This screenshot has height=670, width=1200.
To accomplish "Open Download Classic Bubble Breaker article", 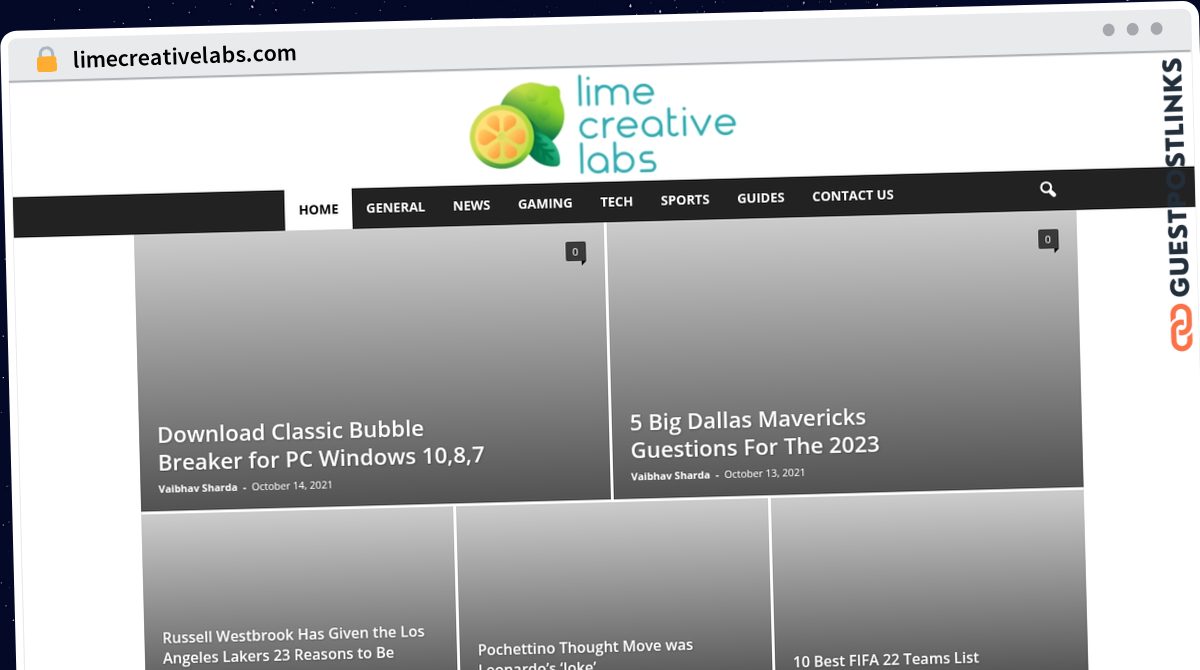I will (321, 445).
